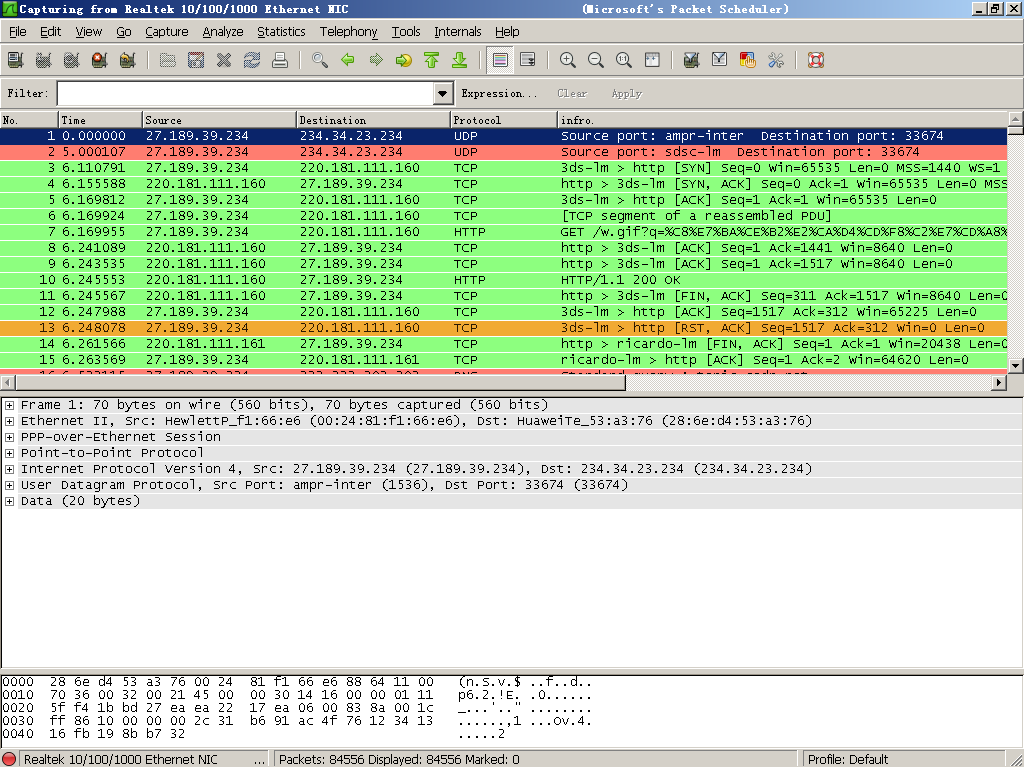Expand the Data (20 bytes) node
The image size is (1024, 768).
point(10,501)
